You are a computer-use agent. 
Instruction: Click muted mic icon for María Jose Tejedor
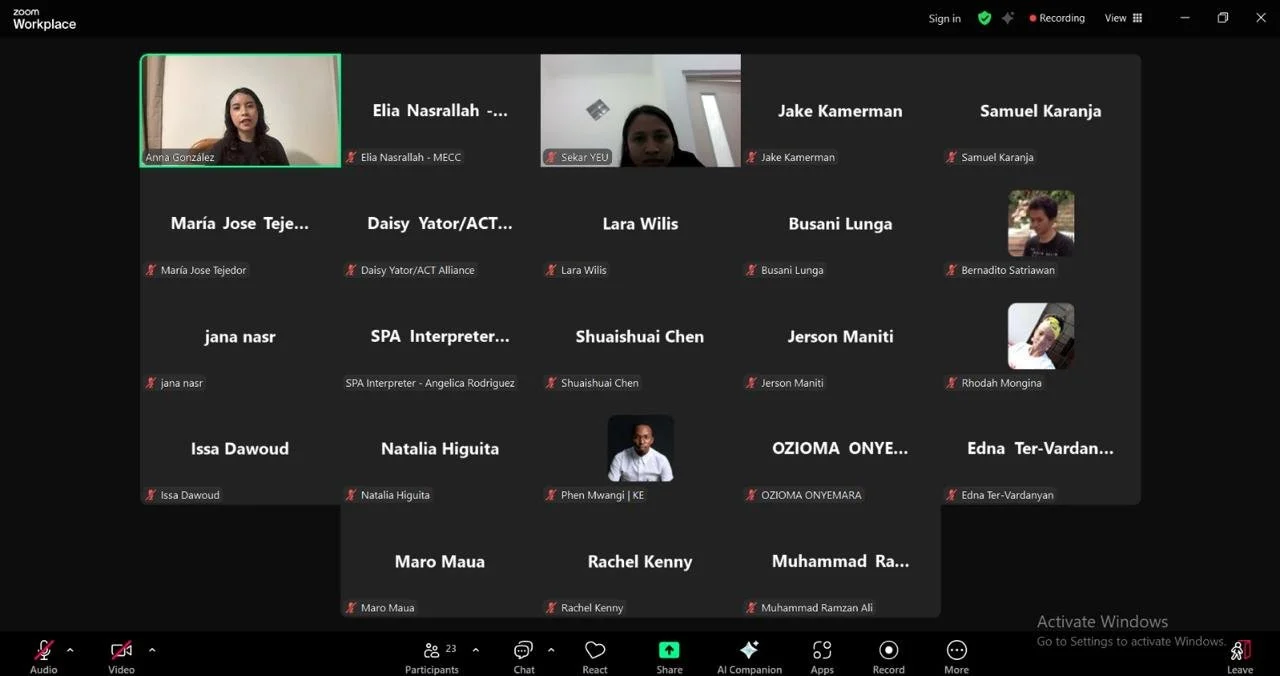pos(151,270)
